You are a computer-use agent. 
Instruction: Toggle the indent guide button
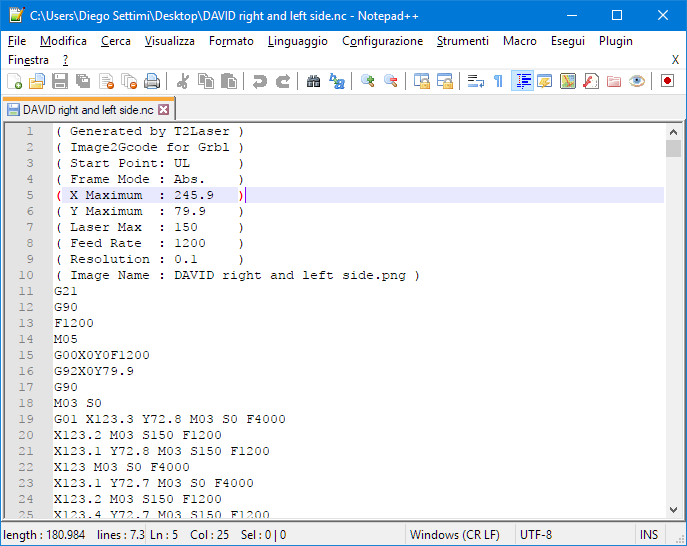point(521,81)
